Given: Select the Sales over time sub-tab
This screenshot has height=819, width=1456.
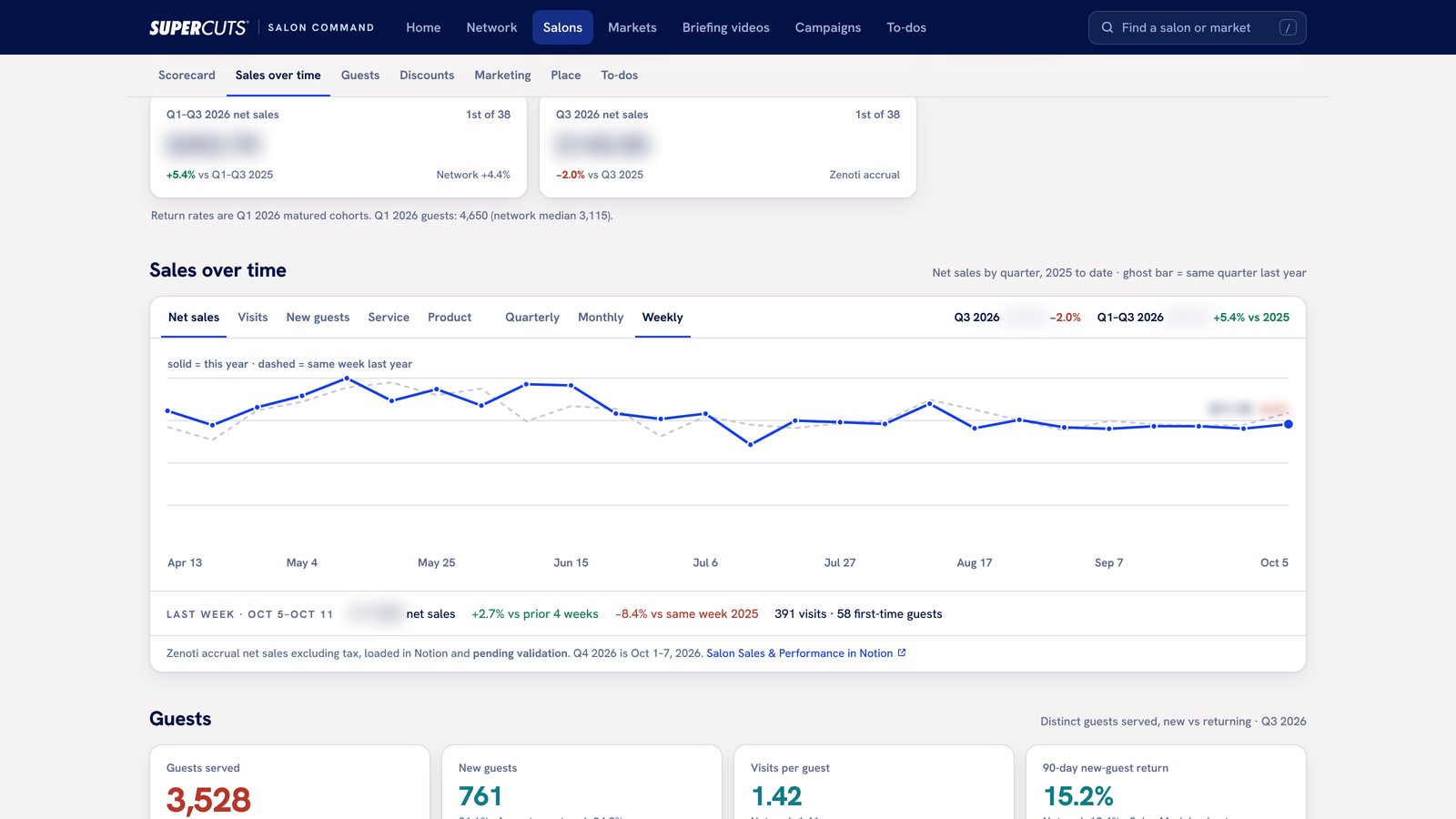Looking at the screenshot, I should [x=278, y=76].
